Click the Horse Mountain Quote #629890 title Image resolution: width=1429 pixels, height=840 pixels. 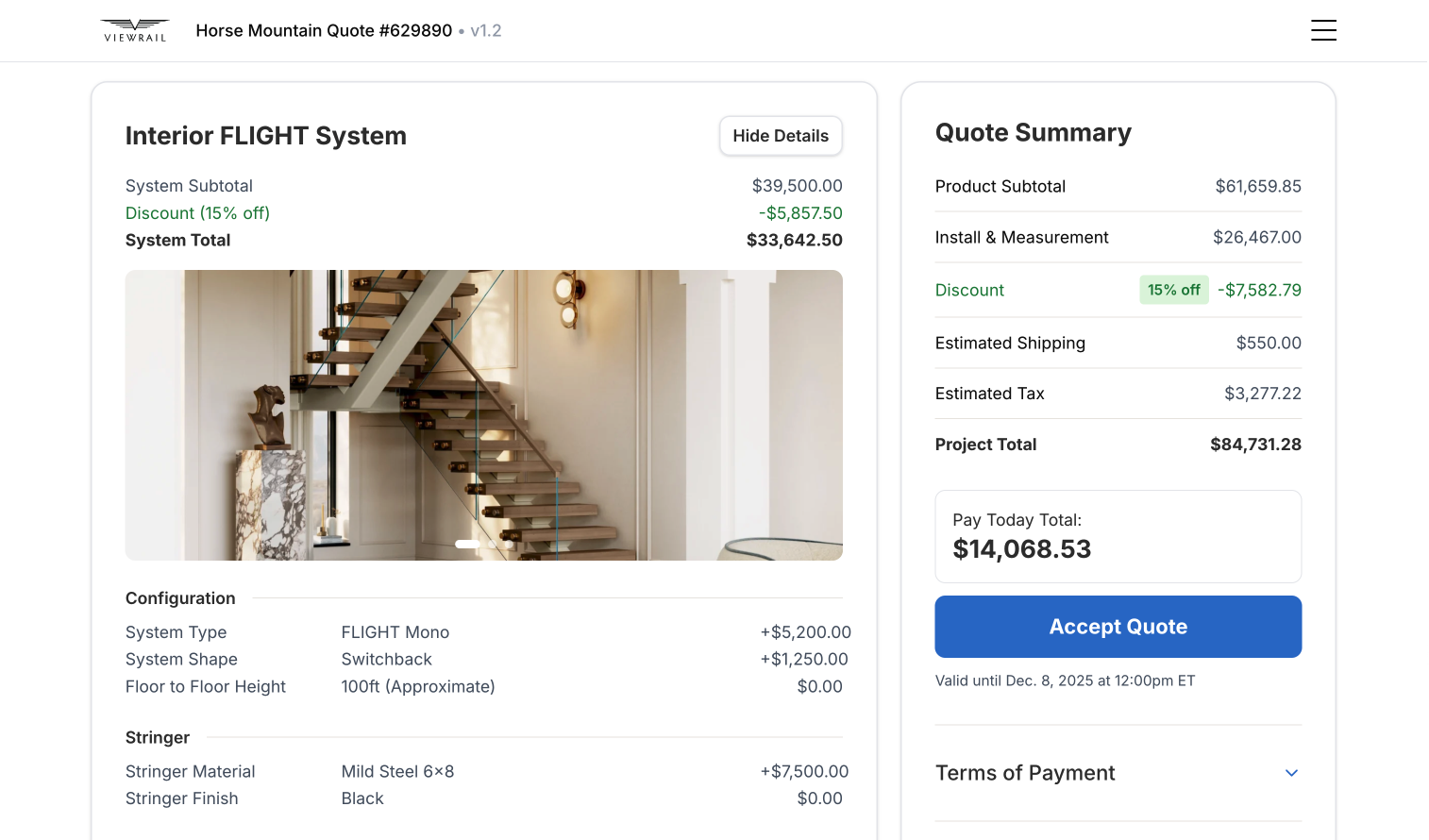[322, 30]
